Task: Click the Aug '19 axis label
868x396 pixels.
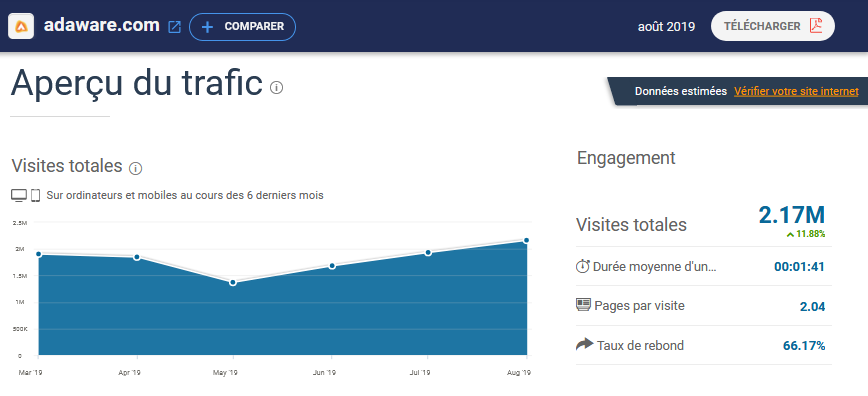Action: tap(519, 373)
